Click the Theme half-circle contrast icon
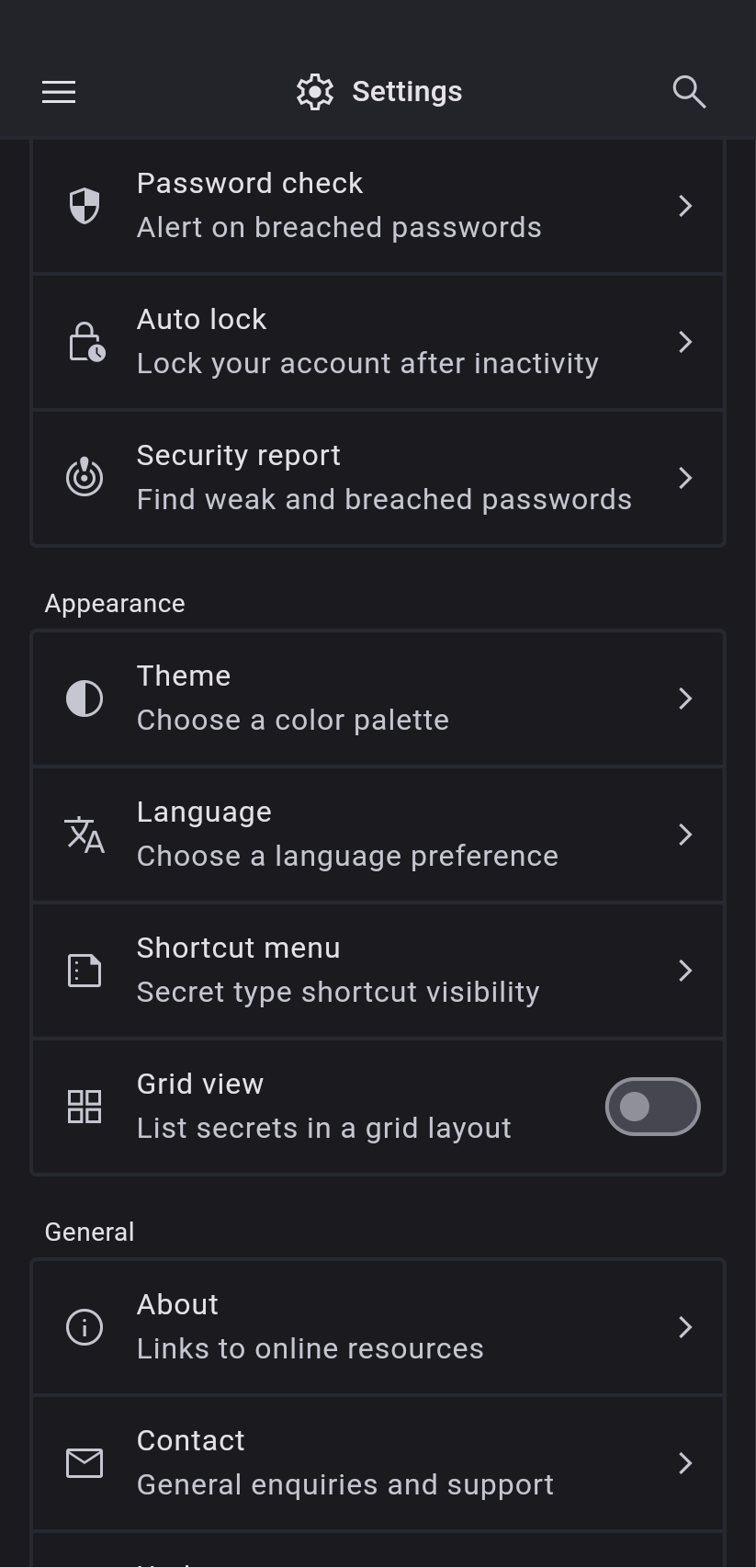Screen dimensions: 756x1568 coord(85,699)
